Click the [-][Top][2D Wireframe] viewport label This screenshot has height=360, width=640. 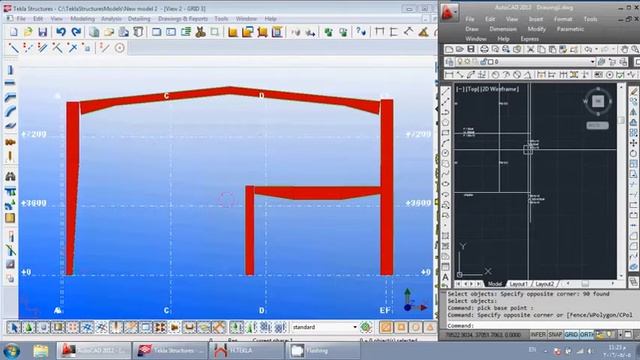pos(487,89)
